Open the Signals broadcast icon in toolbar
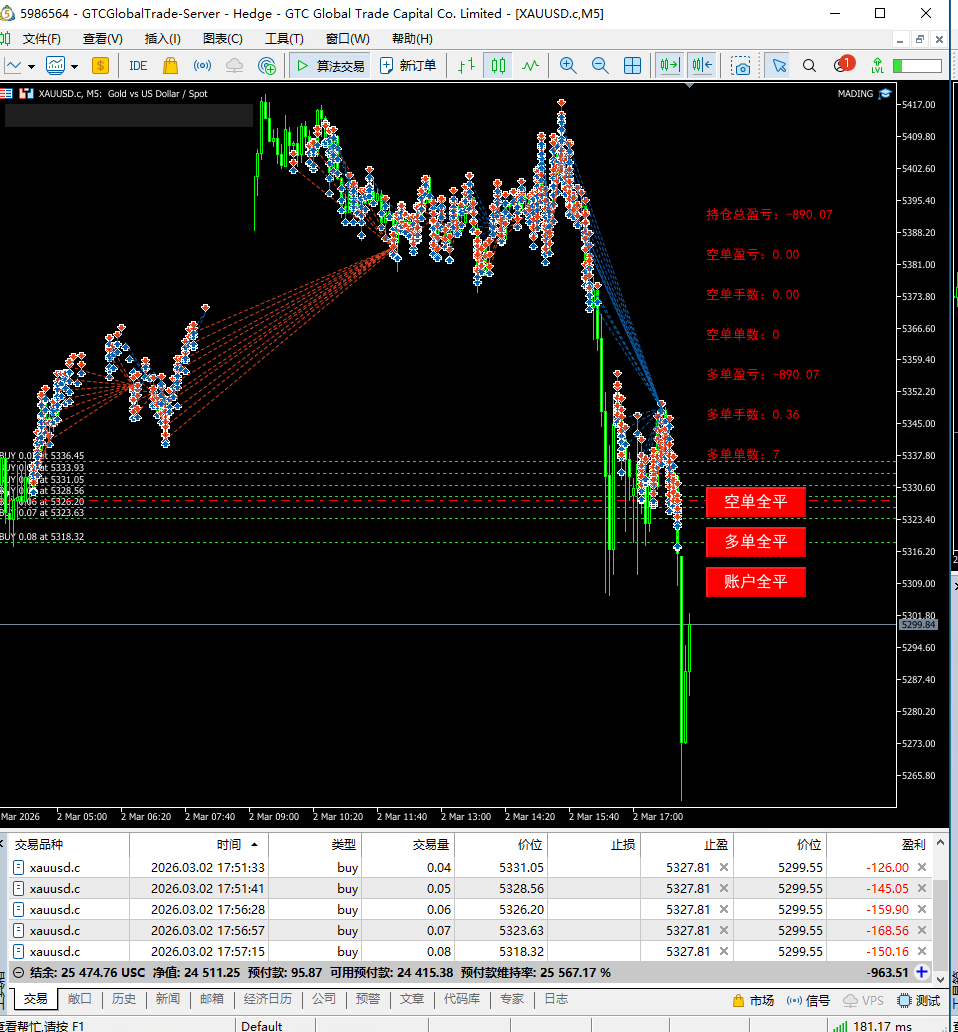 tap(203, 66)
